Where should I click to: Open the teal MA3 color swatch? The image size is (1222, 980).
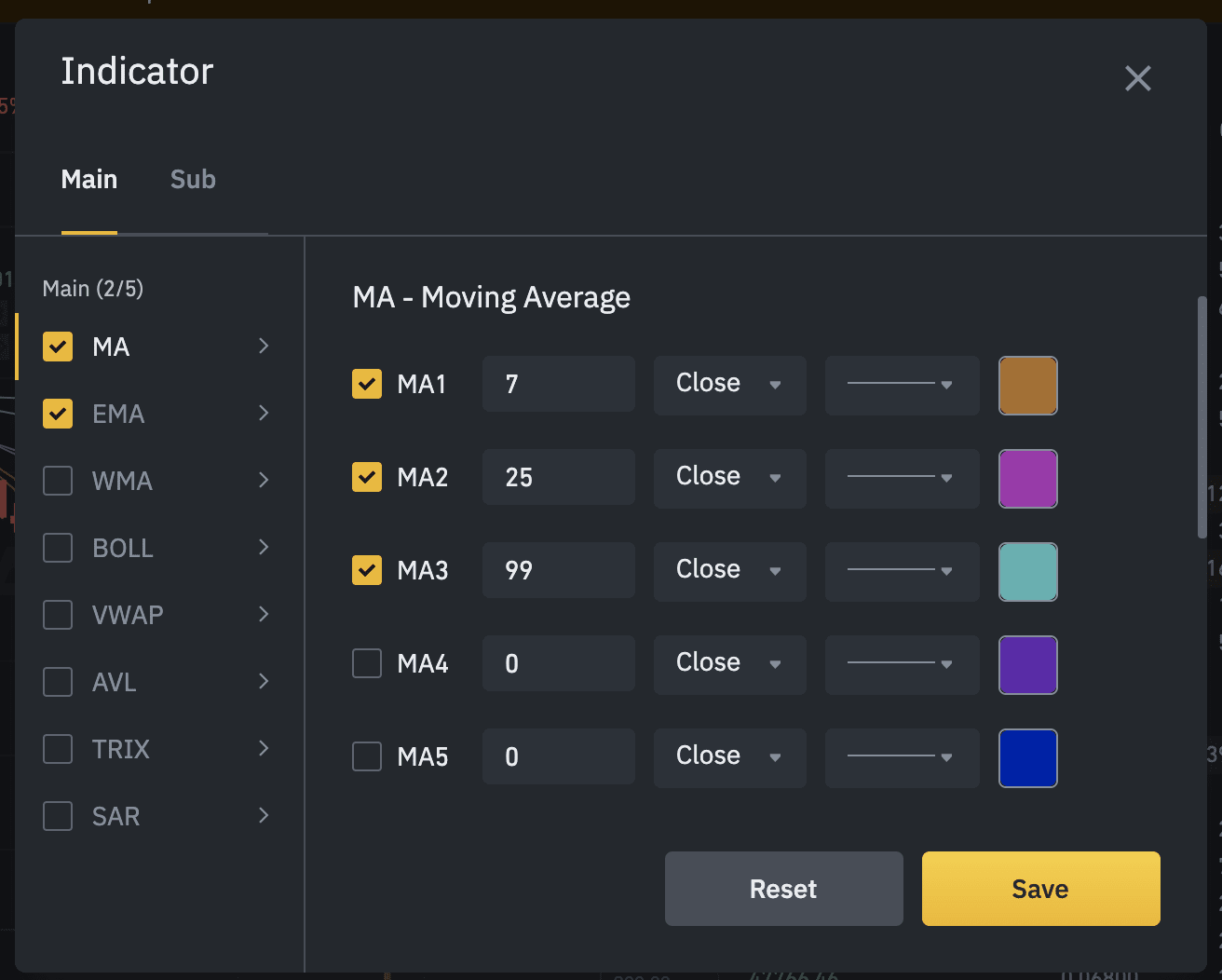tap(1027, 571)
